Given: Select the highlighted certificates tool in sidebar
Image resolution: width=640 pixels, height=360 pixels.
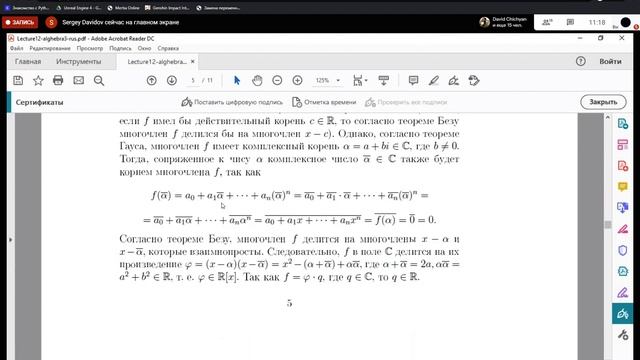Looking at the screenshot, I should pos(622,313).
